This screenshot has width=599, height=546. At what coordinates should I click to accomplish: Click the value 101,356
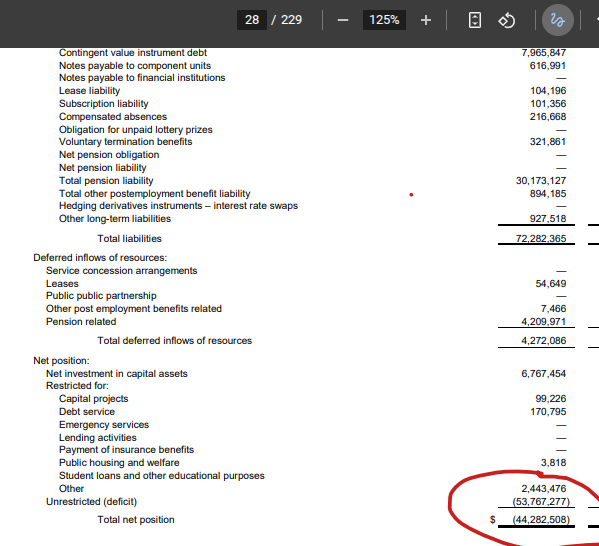548,104
